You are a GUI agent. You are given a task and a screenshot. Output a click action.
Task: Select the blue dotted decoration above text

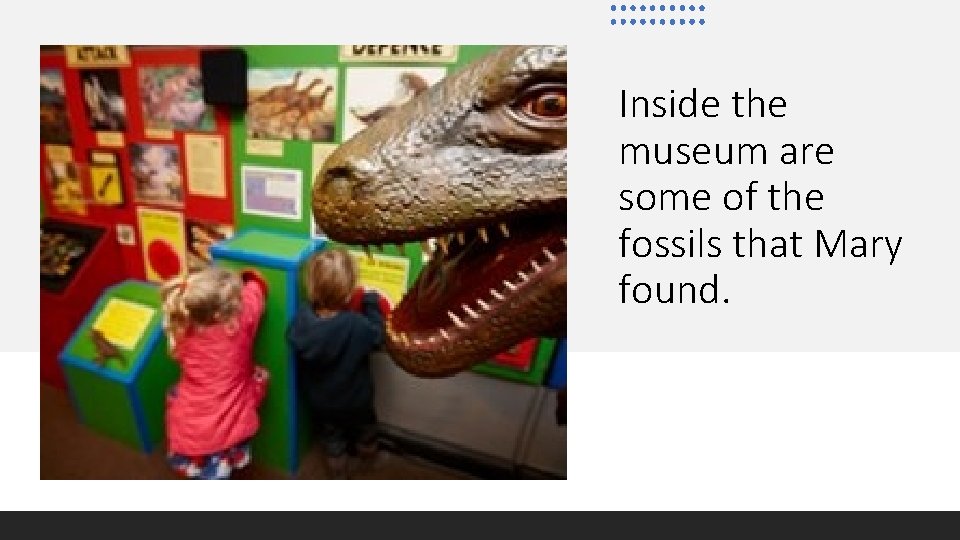coord(658,15)
